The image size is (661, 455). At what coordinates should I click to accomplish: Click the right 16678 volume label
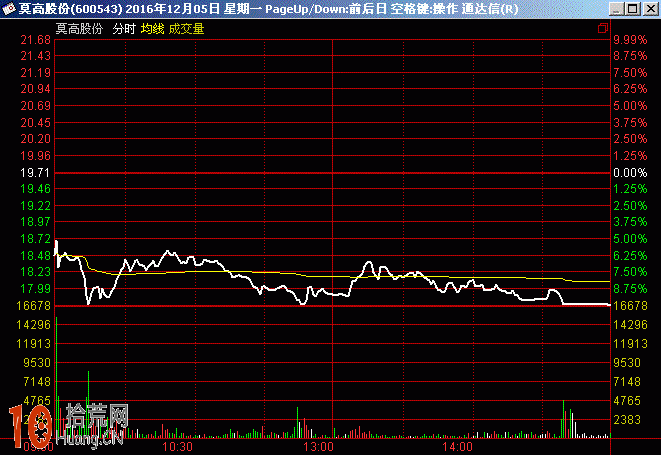[630, 306]
